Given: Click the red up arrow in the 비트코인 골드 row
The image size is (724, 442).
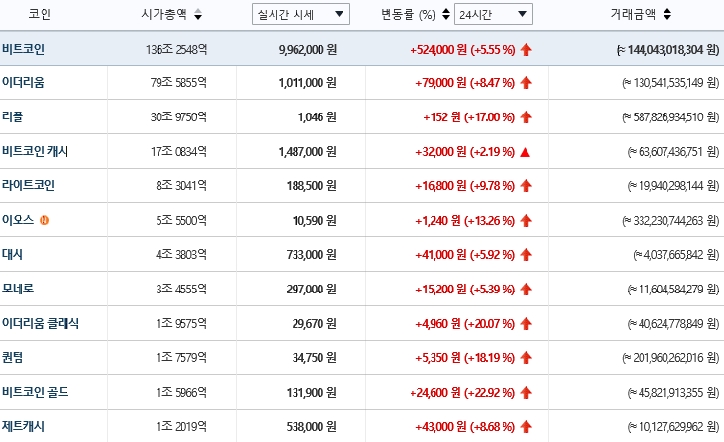Looking at the screenshot, I should (526, 393).
